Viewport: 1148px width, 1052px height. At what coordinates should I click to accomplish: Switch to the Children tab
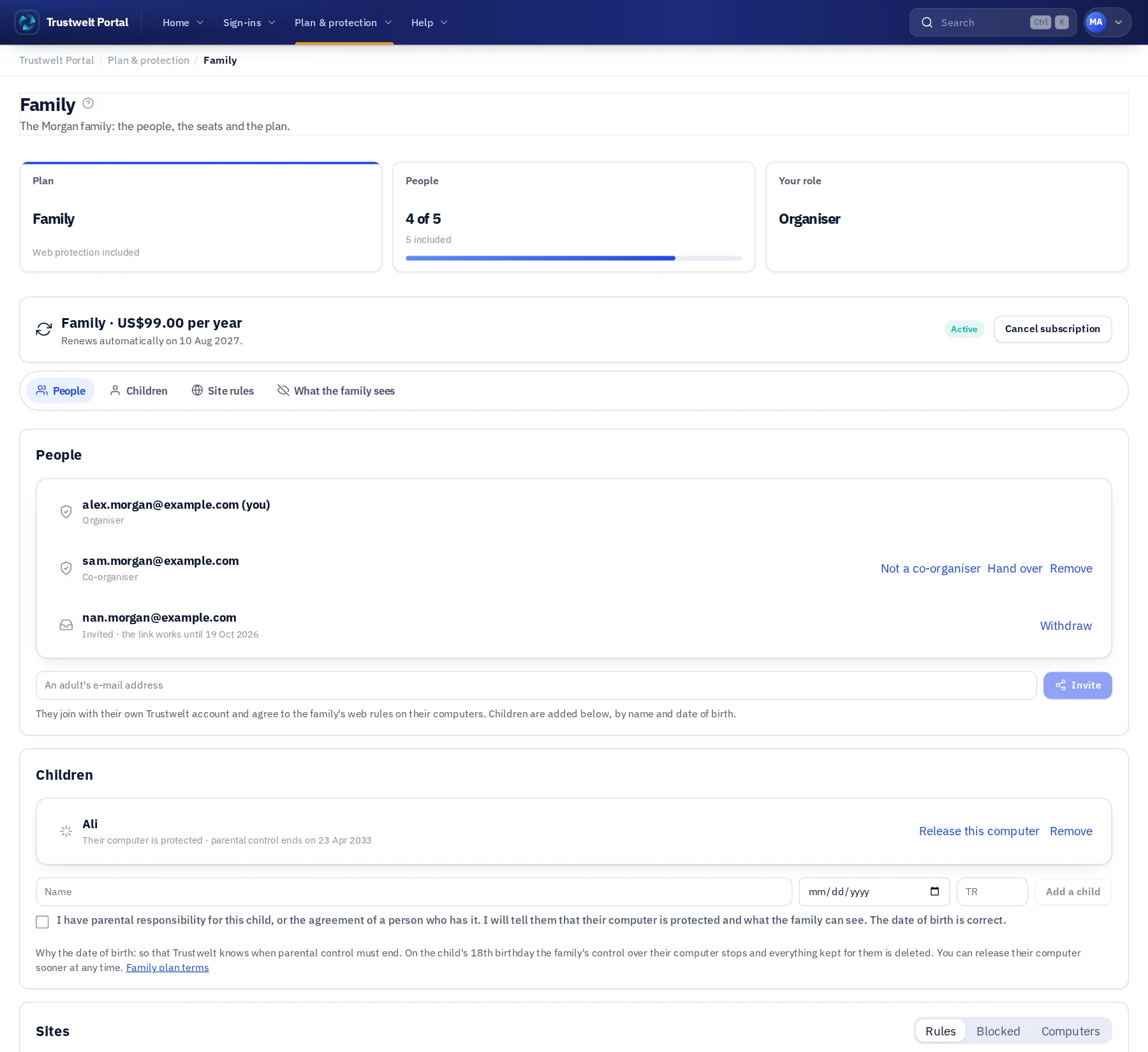point(138,391)
